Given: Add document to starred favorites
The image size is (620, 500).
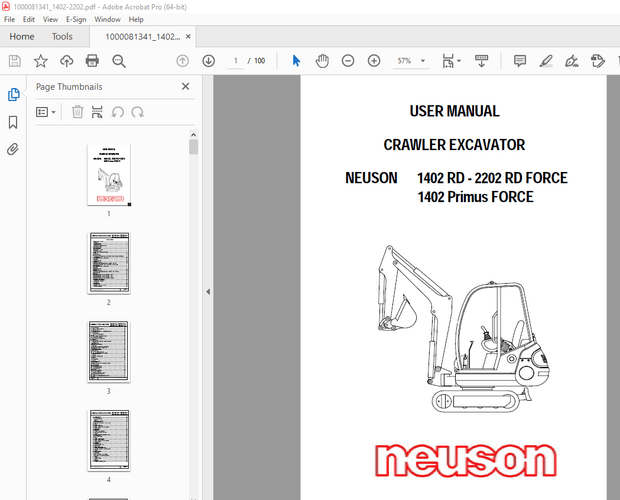Looking at the screenshot, I should [x=40, y=61].
